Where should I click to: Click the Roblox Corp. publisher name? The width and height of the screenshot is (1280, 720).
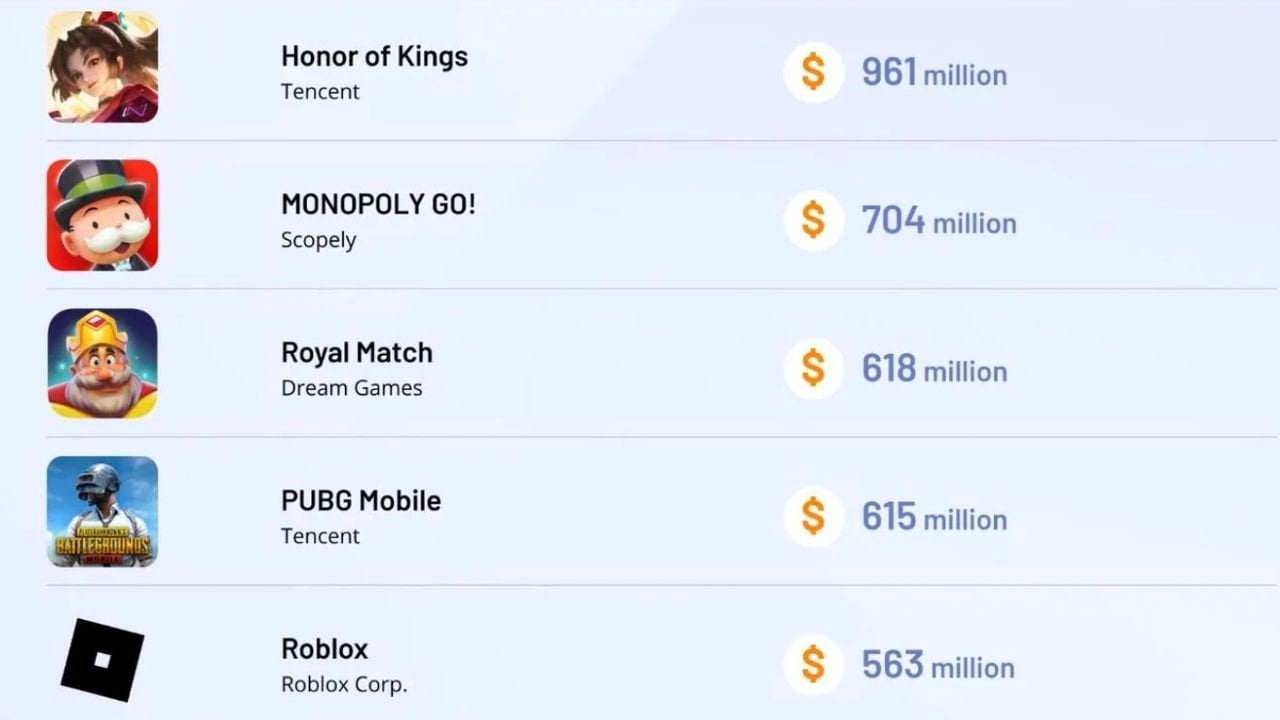[x=344, y=685]
